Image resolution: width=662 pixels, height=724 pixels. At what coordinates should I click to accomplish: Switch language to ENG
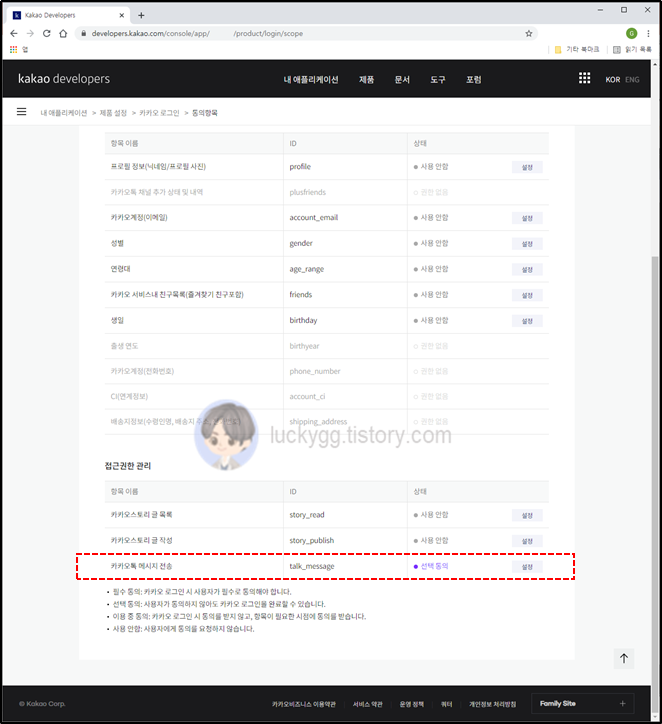point(632,79)
